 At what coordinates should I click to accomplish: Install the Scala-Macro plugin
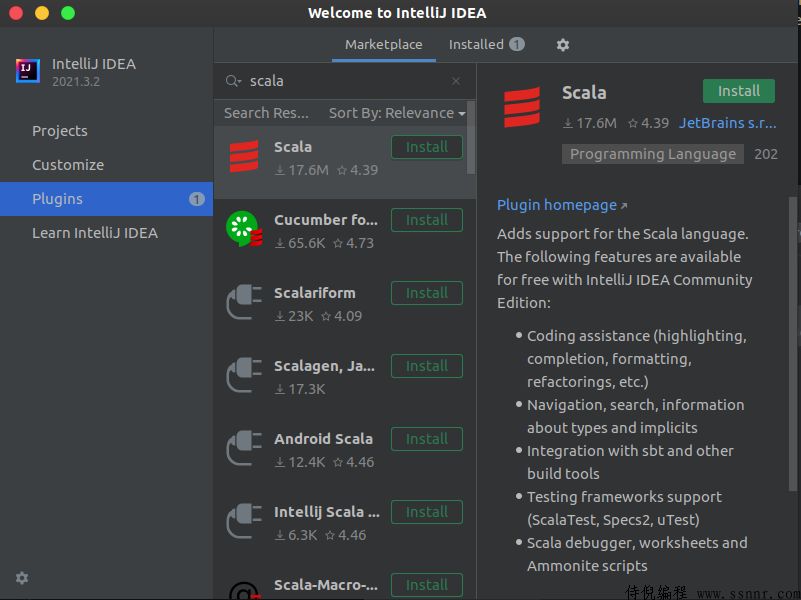click(x=427, y=585)
